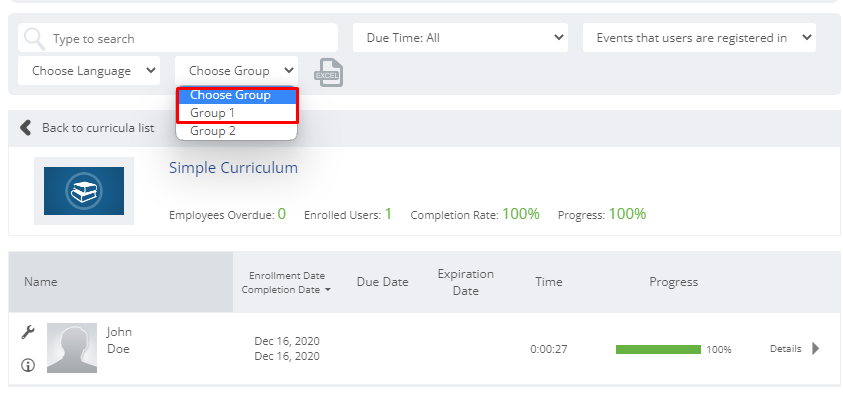Image resolution: width=843 pixels, height=394 pixels.
Task: Export list with the Excel icon
Action: click(328, 73)
